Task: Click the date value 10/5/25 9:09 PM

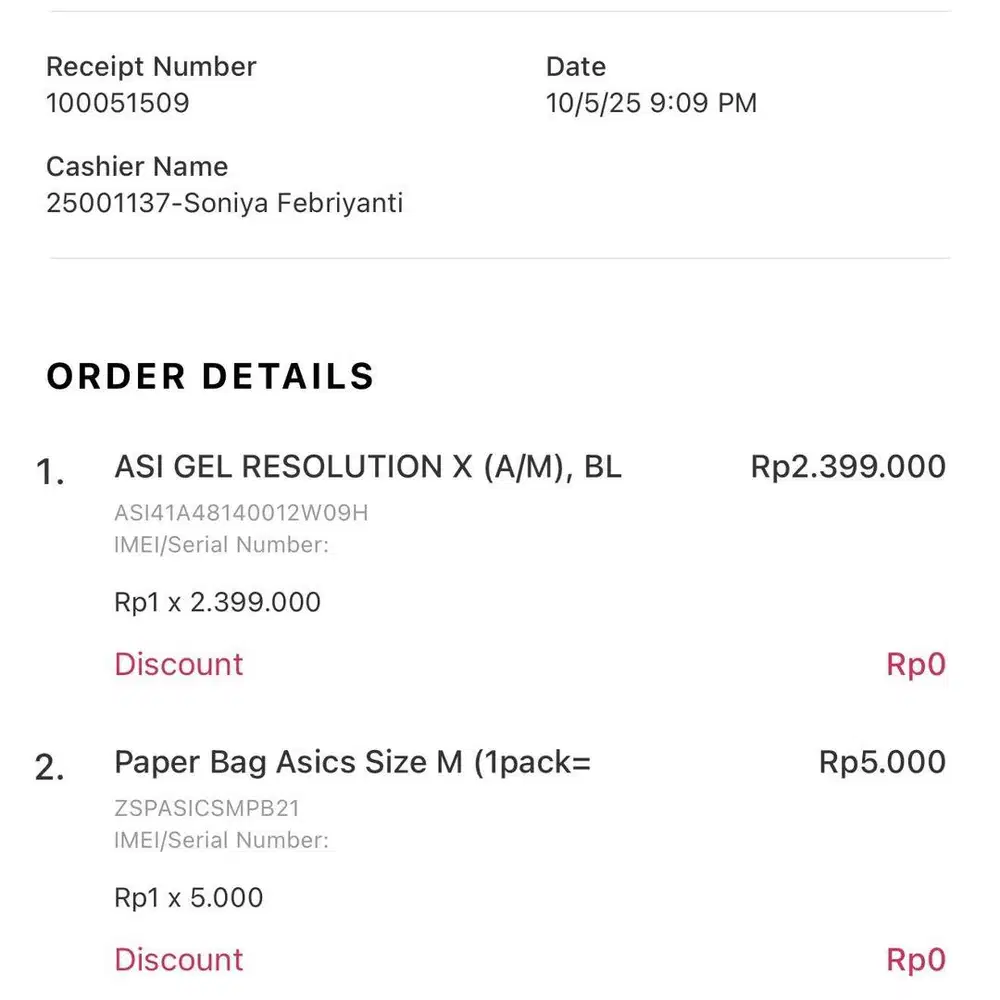Action: click(651, 103)
